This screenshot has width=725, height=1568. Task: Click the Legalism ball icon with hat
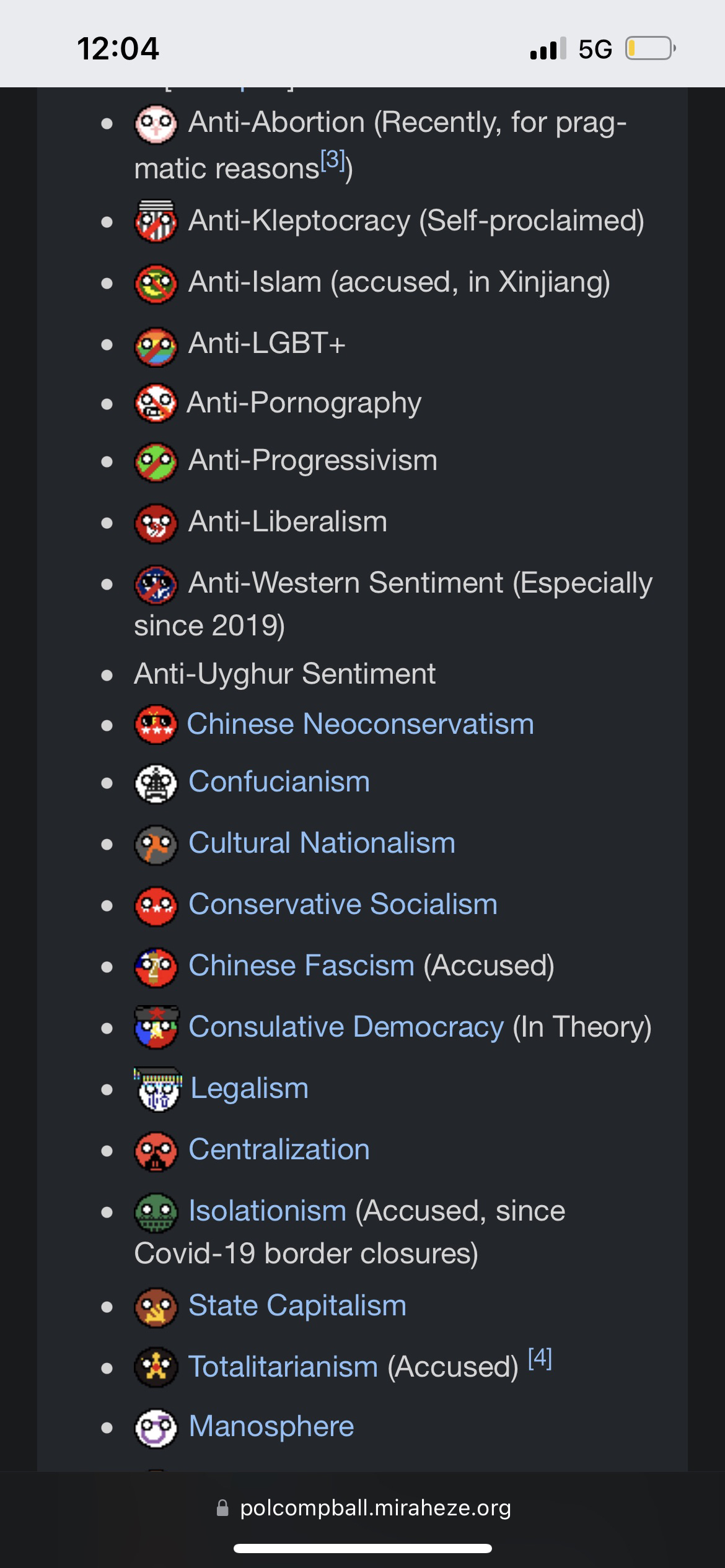pos(158,1090)
